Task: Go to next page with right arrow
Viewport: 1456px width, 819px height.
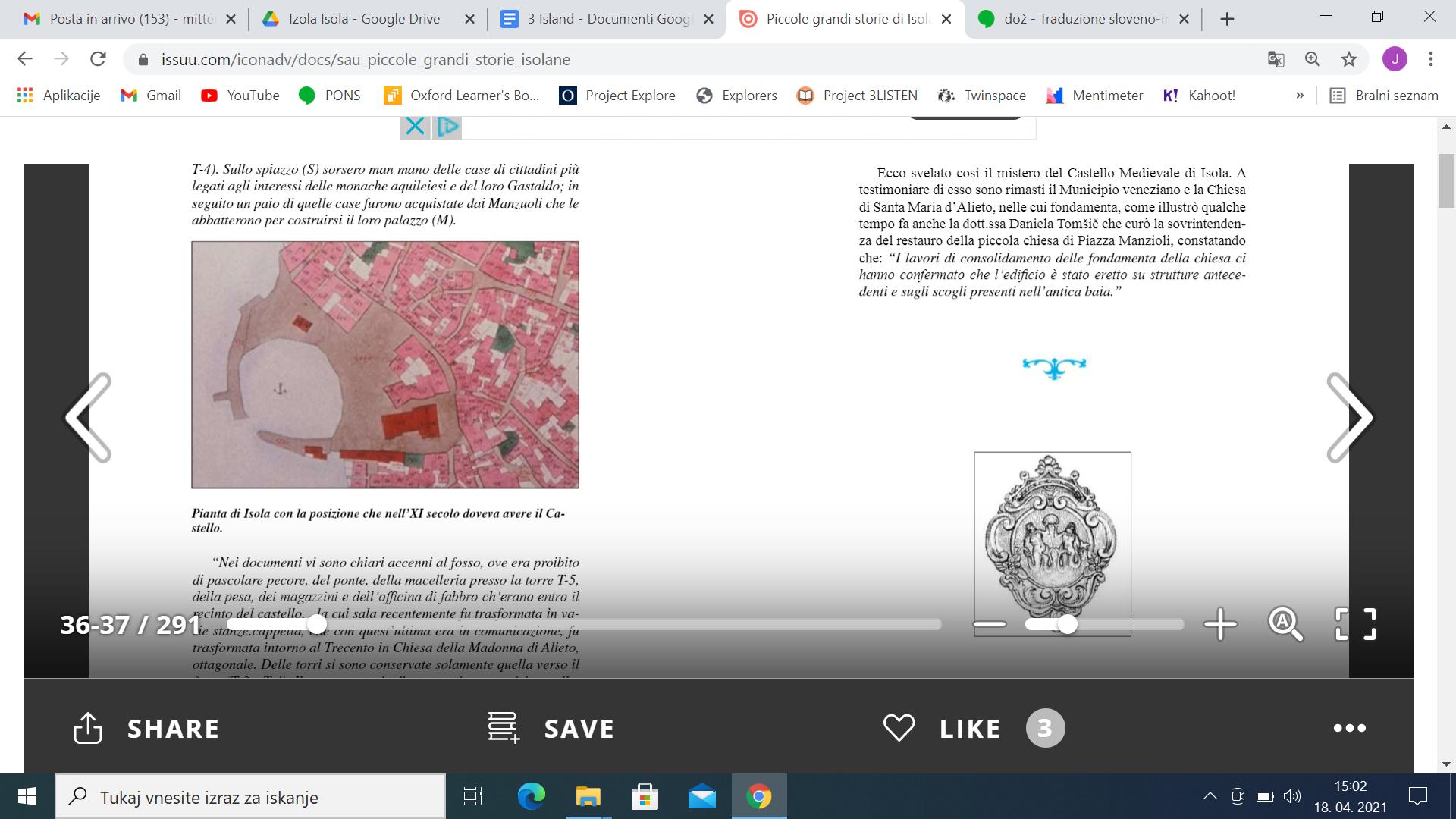Action: (1349, 417)
